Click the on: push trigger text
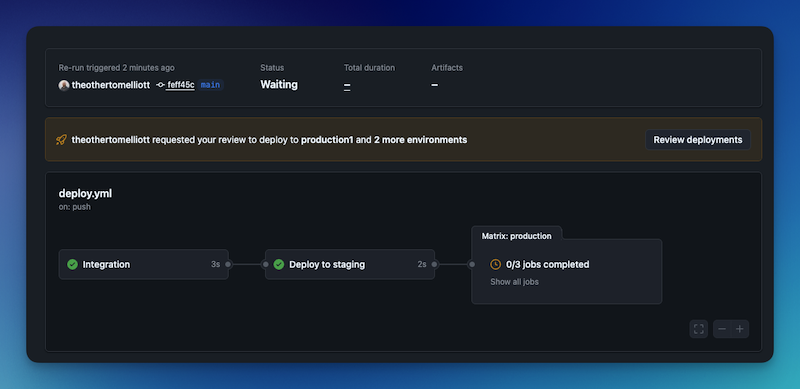 tap(74, 207)
